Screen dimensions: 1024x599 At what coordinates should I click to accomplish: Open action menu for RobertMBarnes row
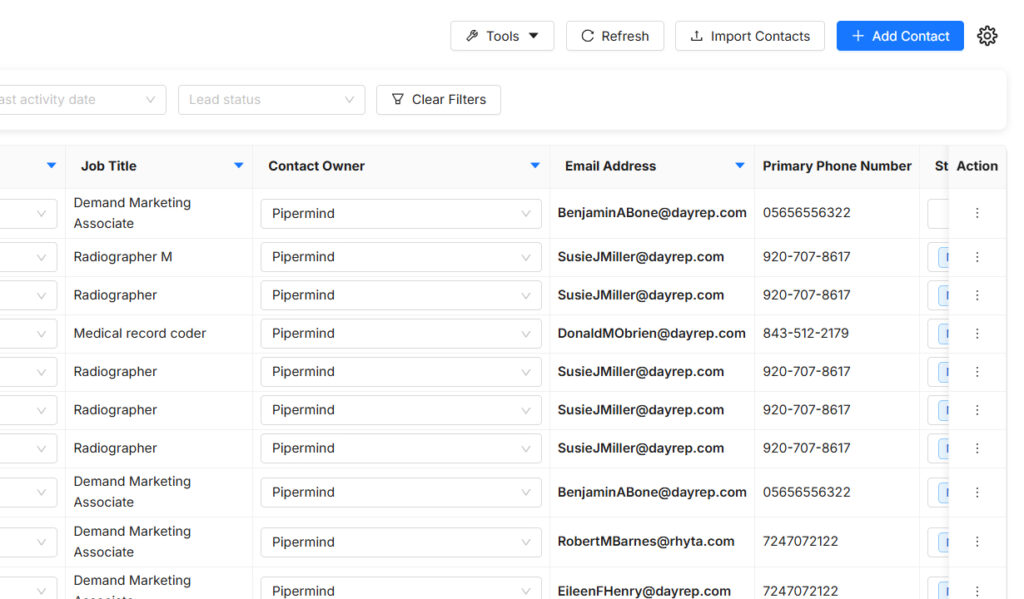977,542
